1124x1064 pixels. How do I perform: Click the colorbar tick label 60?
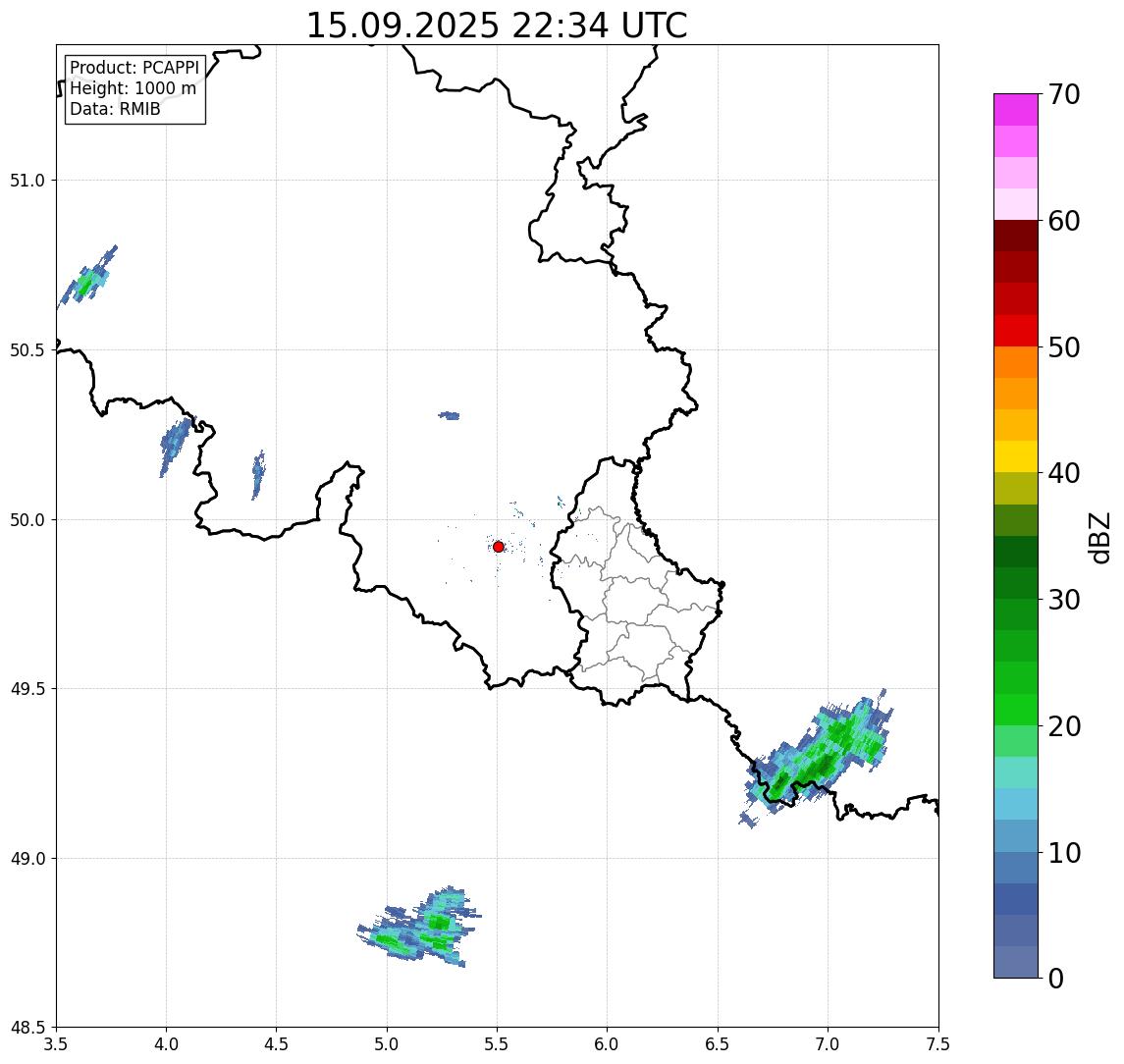[x=1064, y=222]
